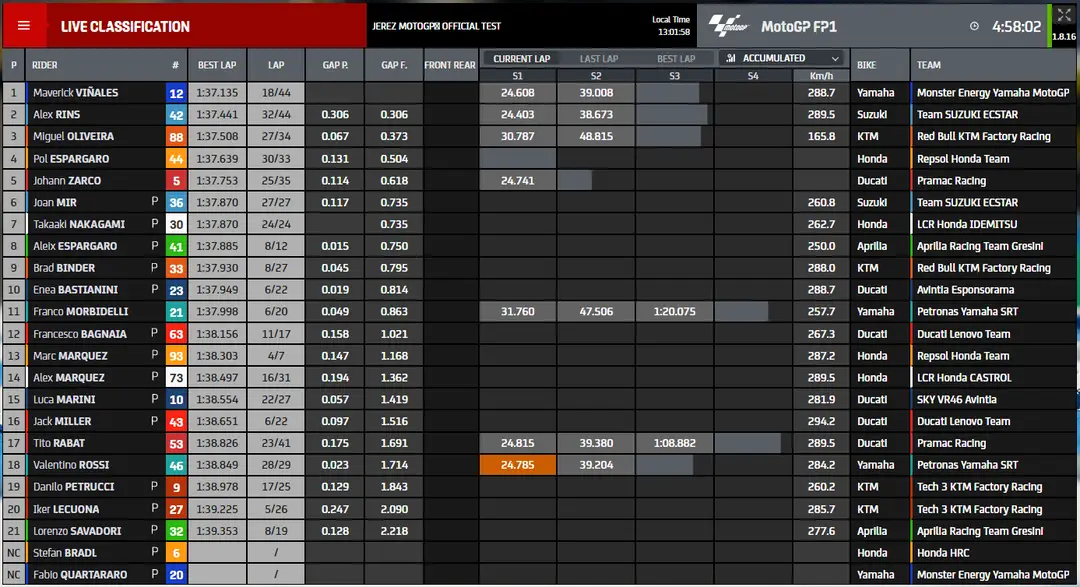This screenshot has width=1080, height=587.
Task: Click Viñales' number 12 badge
Action: click(x=176, y=93)
